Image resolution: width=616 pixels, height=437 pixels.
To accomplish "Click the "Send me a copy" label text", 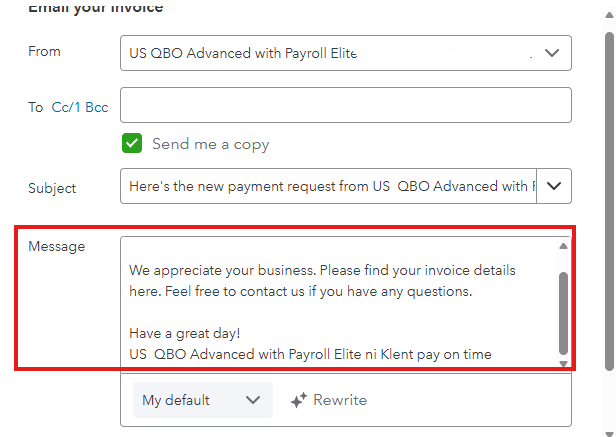I will [210, 144].
